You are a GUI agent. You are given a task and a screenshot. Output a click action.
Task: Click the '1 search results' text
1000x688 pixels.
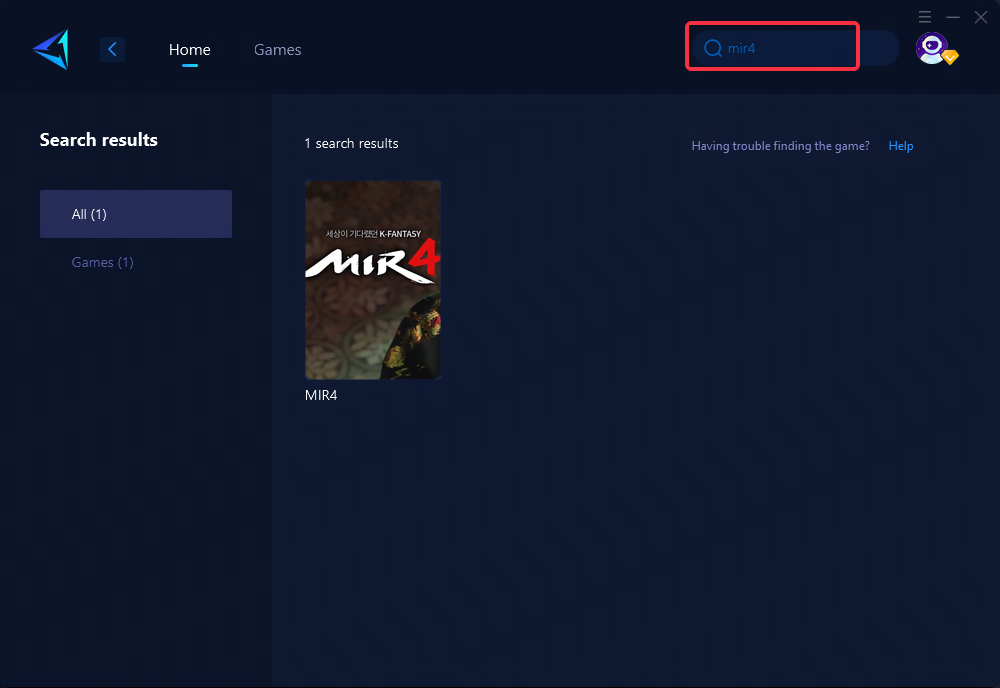tap(351, 143)
